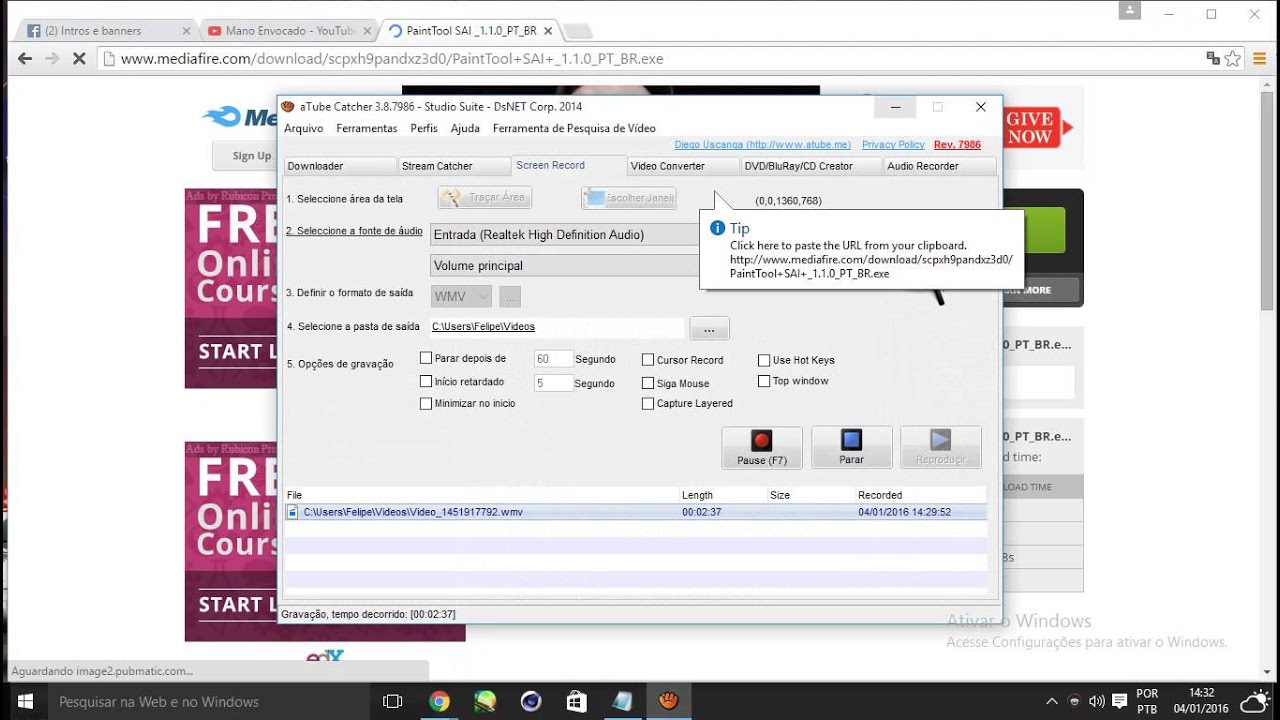This screenshot has width=1280, height=720.
Task: Open the Volume principal dropdown
Action: click(565, 266)
